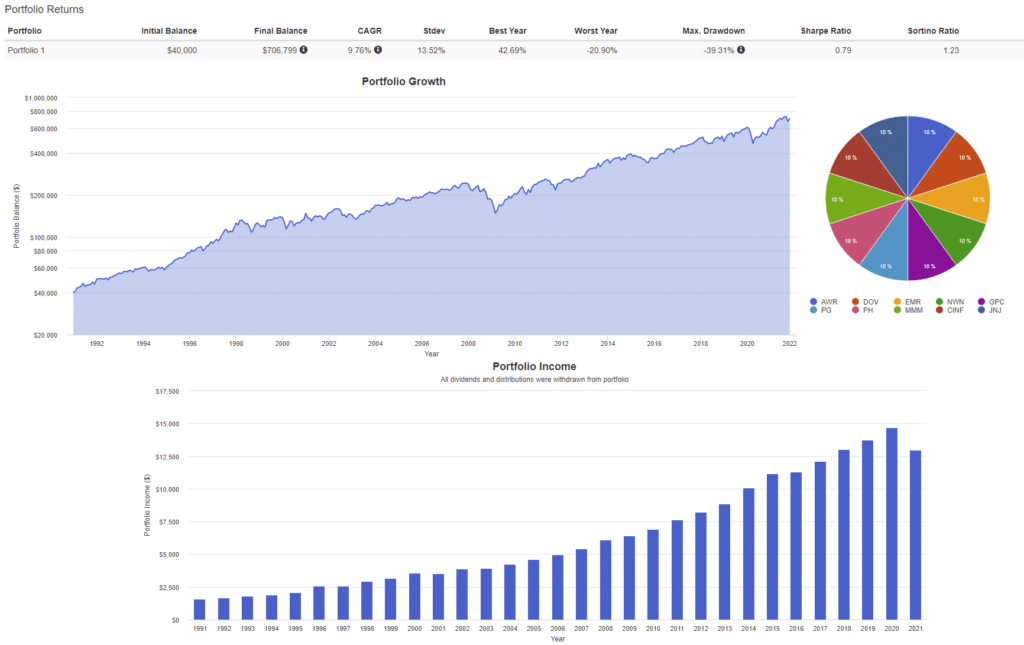Viewport: 1024px width, 645px height.
Task: Click the Sharpe Ratio column header
Action: [826, 30]
